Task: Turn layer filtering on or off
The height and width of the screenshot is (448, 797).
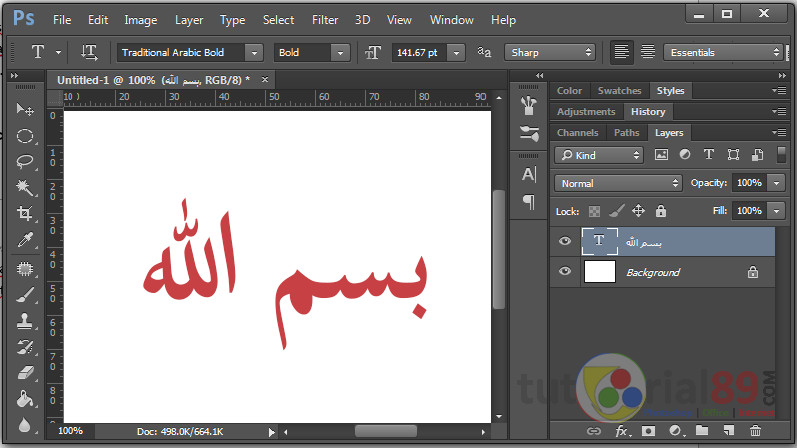Action: (x=782, y=155)
